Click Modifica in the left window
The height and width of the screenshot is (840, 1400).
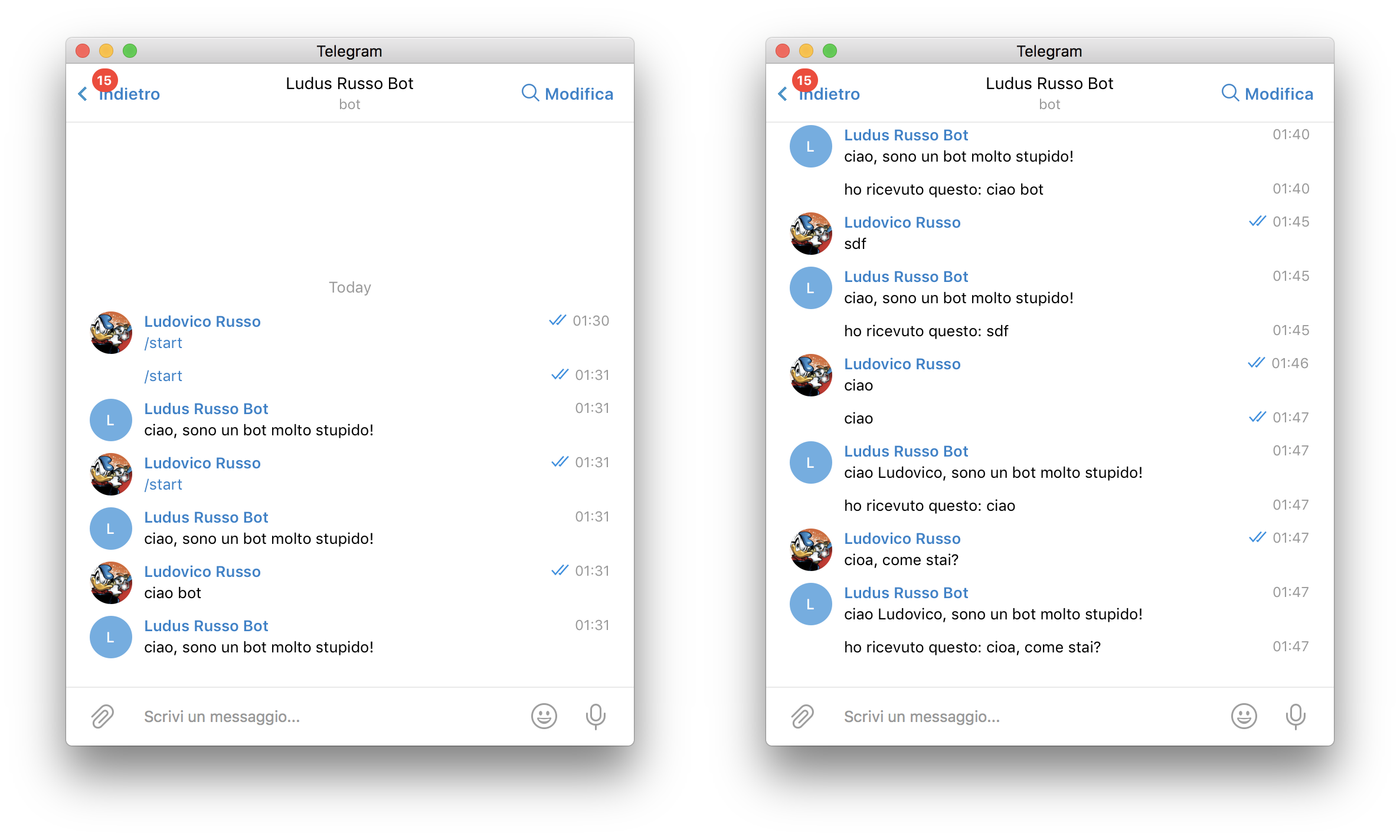(x=579, y=94)
